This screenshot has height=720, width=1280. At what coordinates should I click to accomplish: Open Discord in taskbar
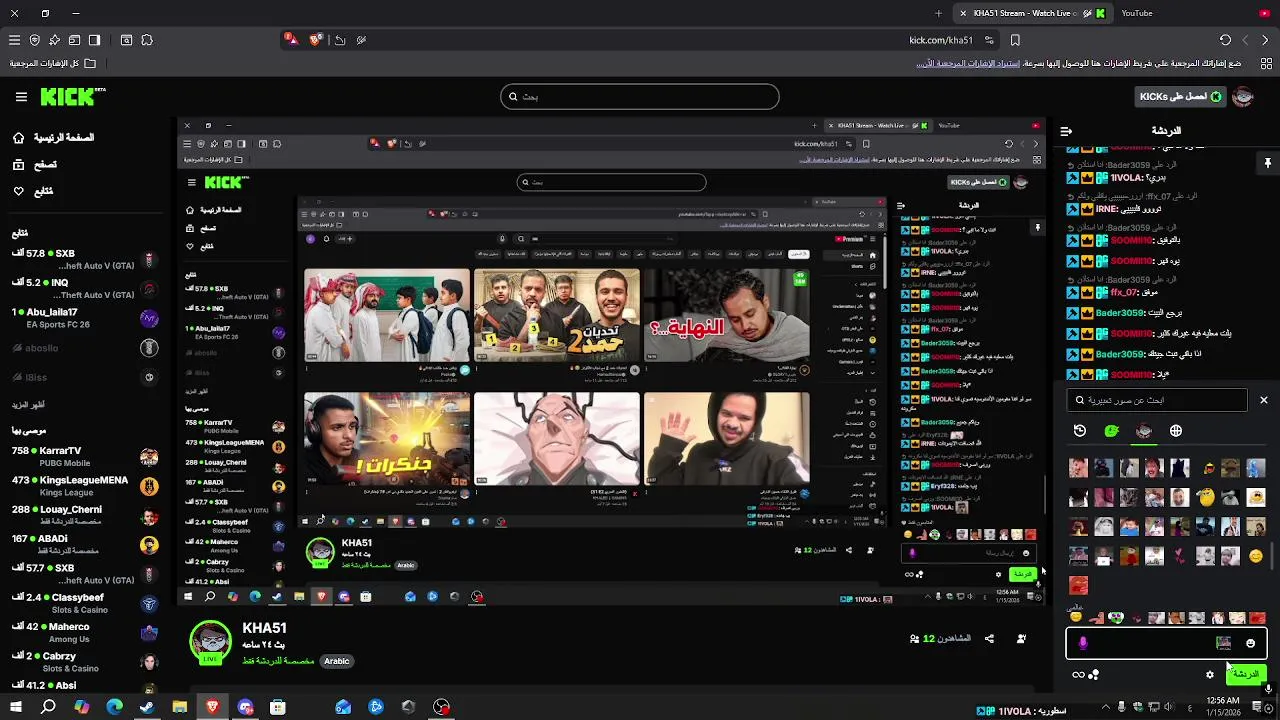(245, 707)
